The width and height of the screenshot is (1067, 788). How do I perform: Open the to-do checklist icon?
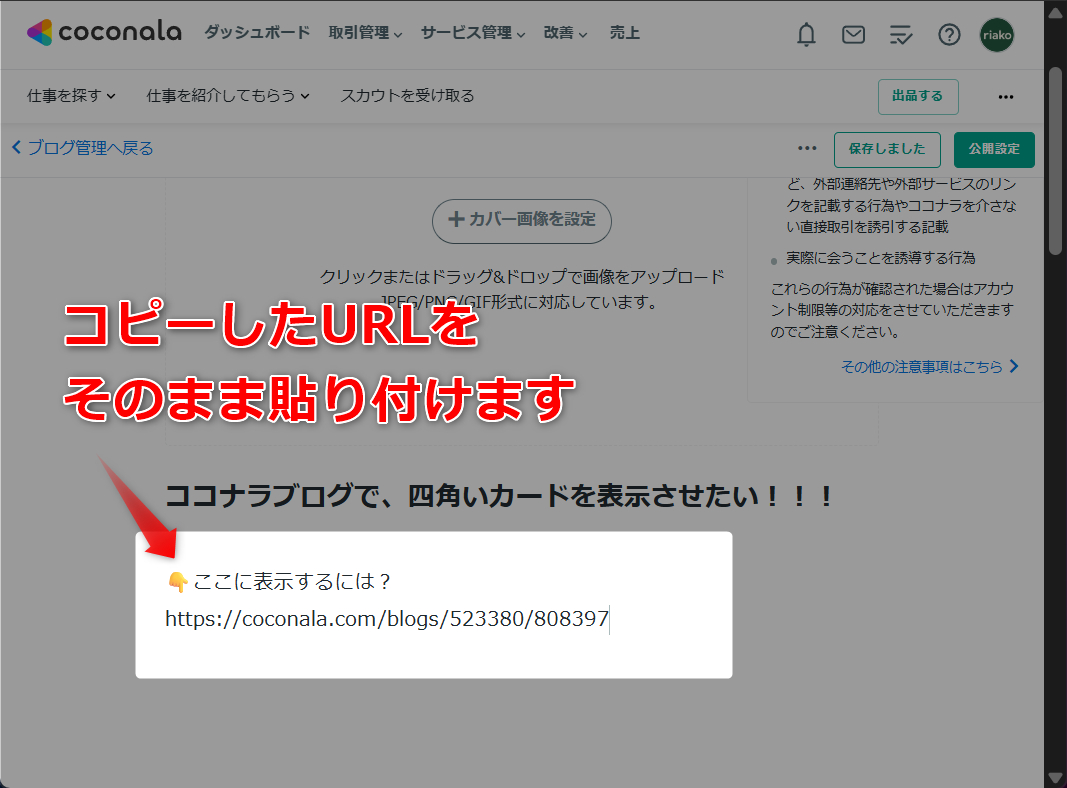tap(901, 34)
